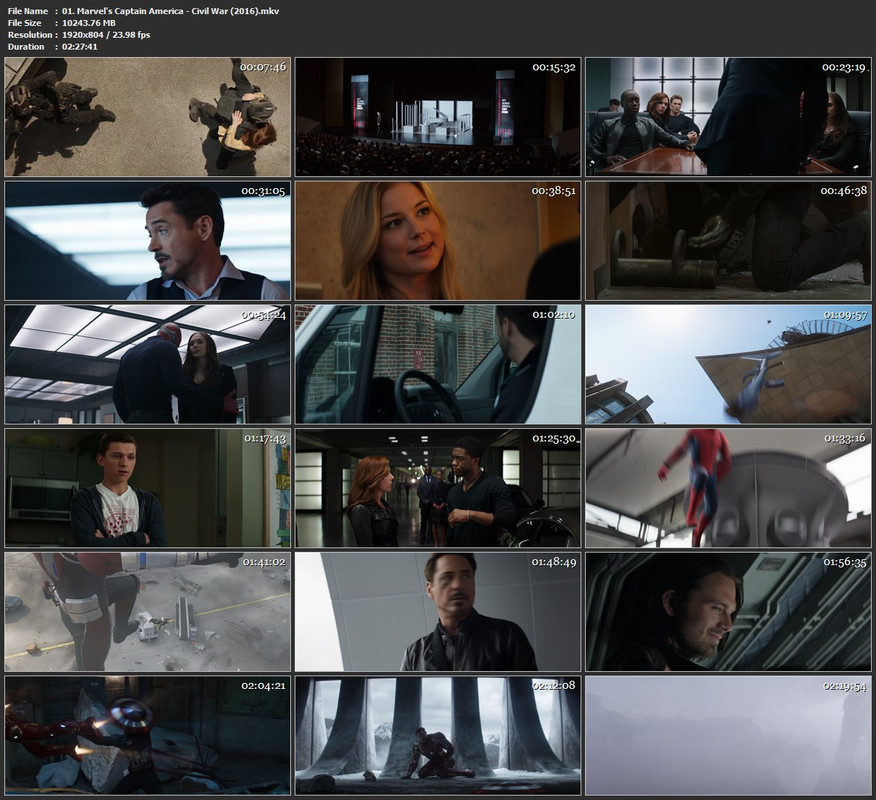876x800 pixels.
Task: Open the hallway conversation frame at 01:25:30
Action: (x=438, y=488)
